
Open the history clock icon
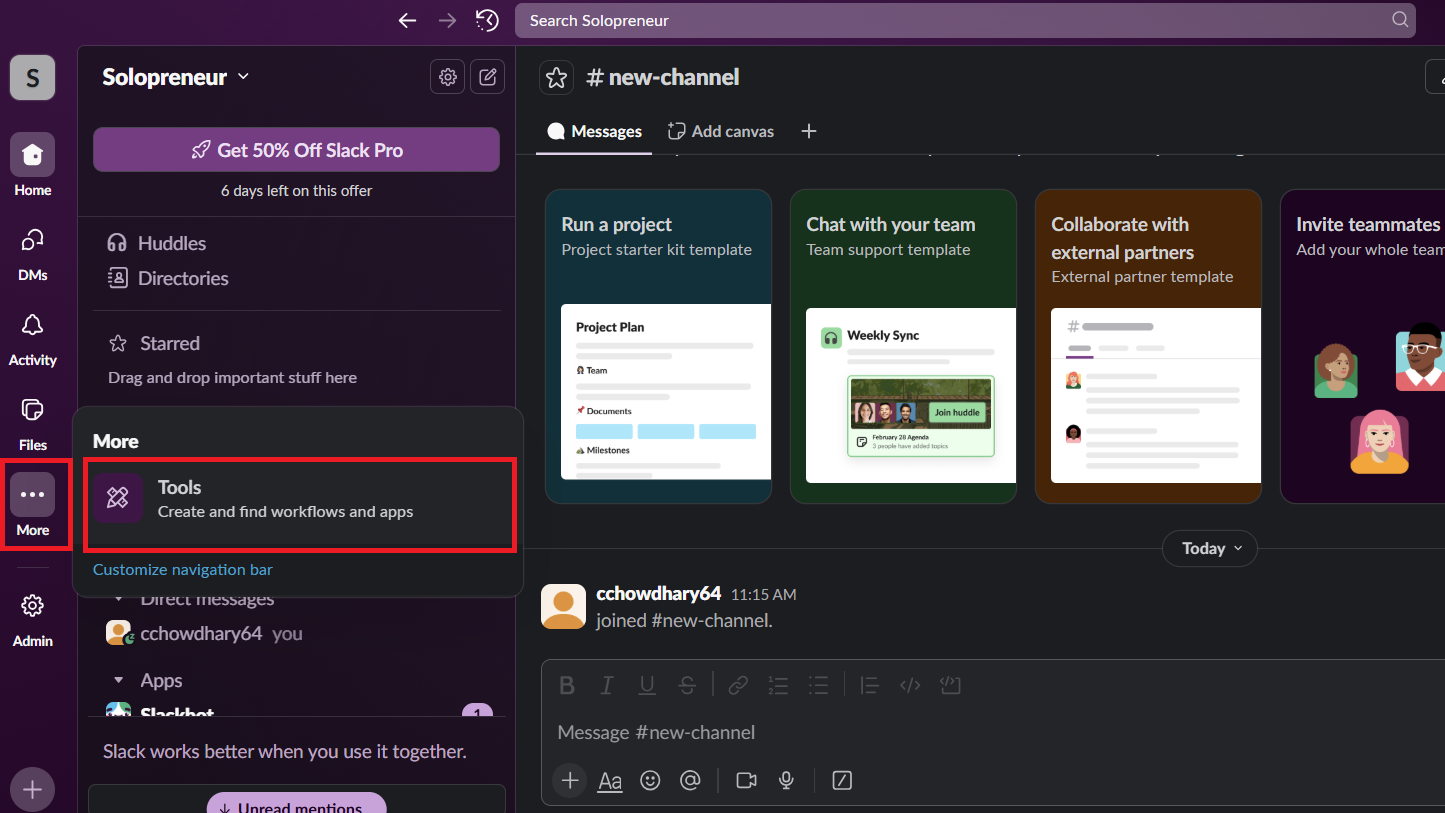coord(487,20)
